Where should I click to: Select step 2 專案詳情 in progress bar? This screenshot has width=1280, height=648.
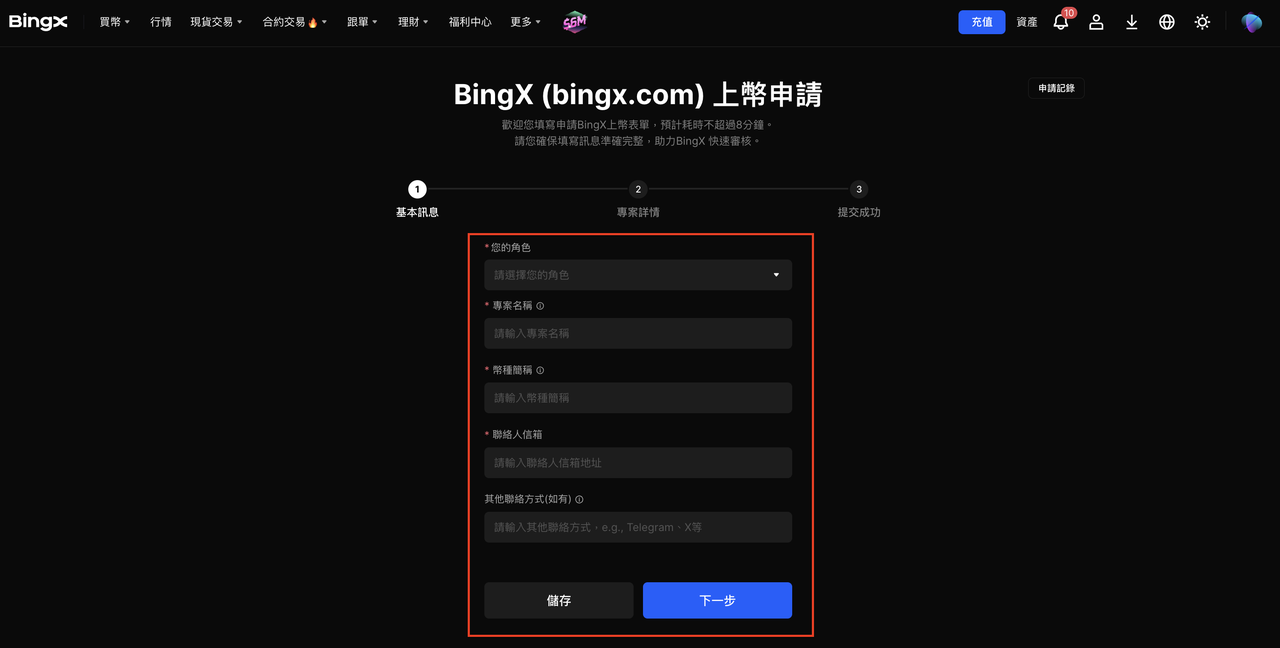[638, 199]
